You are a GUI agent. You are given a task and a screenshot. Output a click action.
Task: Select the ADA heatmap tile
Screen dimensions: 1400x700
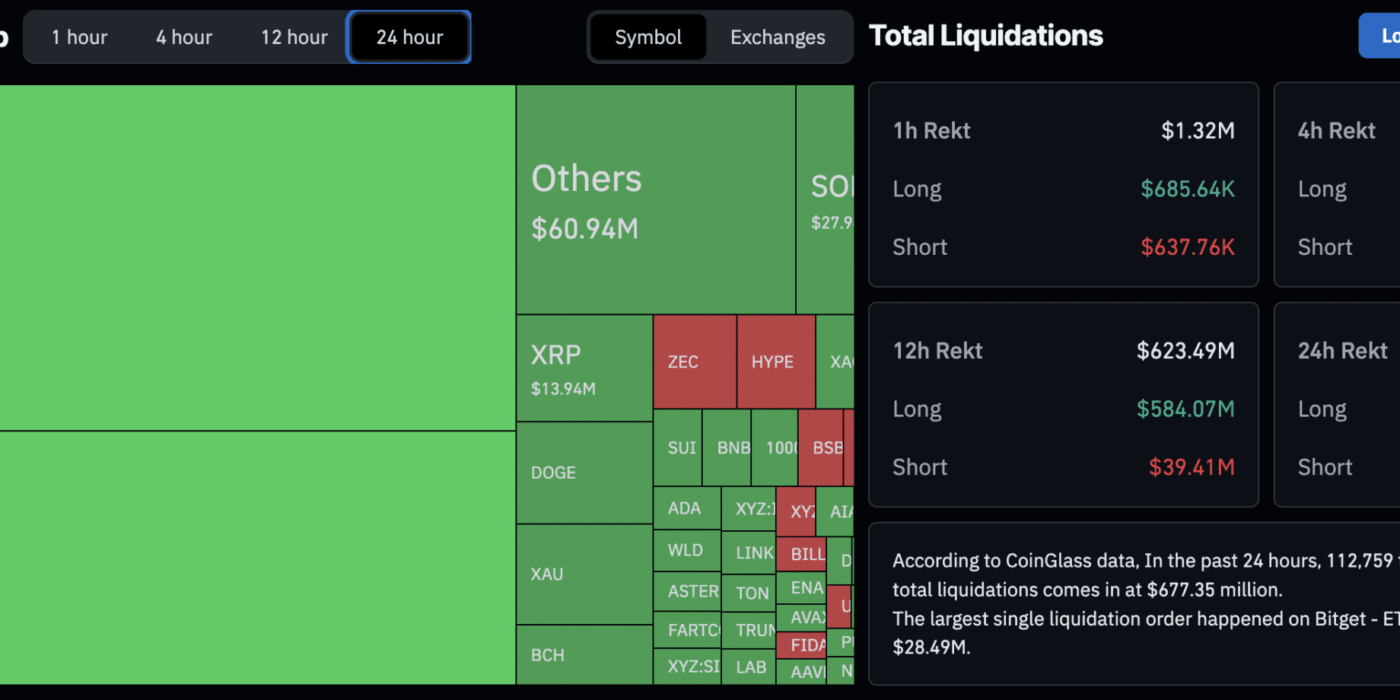pyautogui.click(x=687, y=508)
